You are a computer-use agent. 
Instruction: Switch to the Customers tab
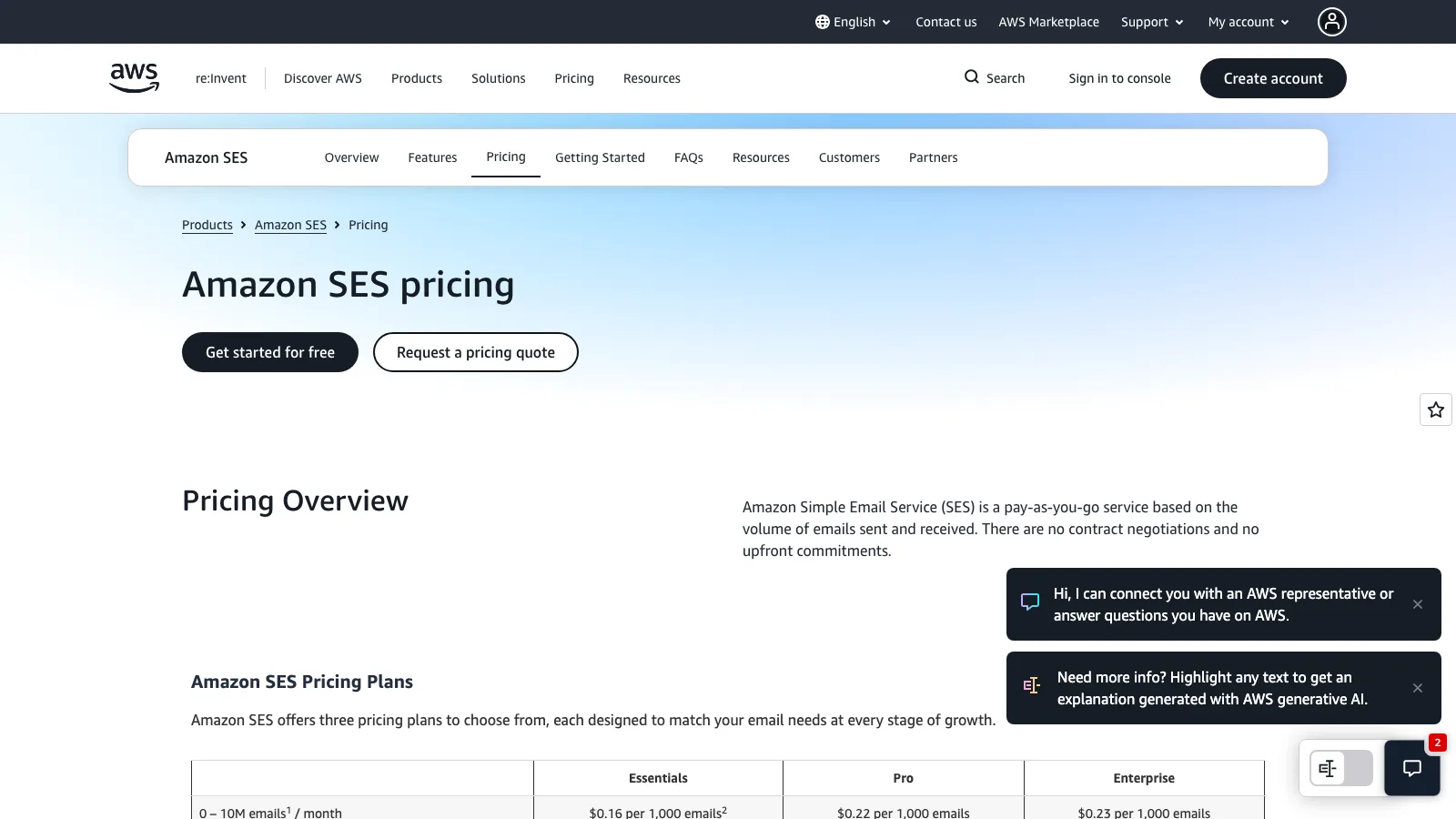point(849,157)
